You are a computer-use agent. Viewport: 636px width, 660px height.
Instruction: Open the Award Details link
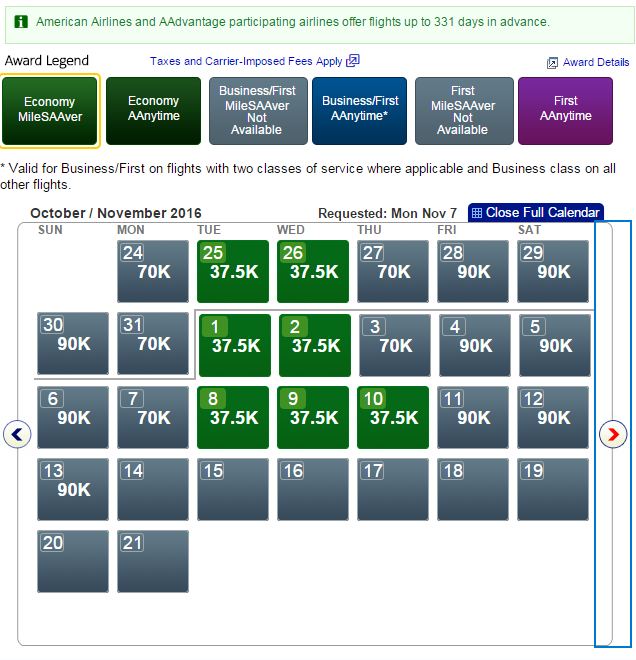(596, 63)
